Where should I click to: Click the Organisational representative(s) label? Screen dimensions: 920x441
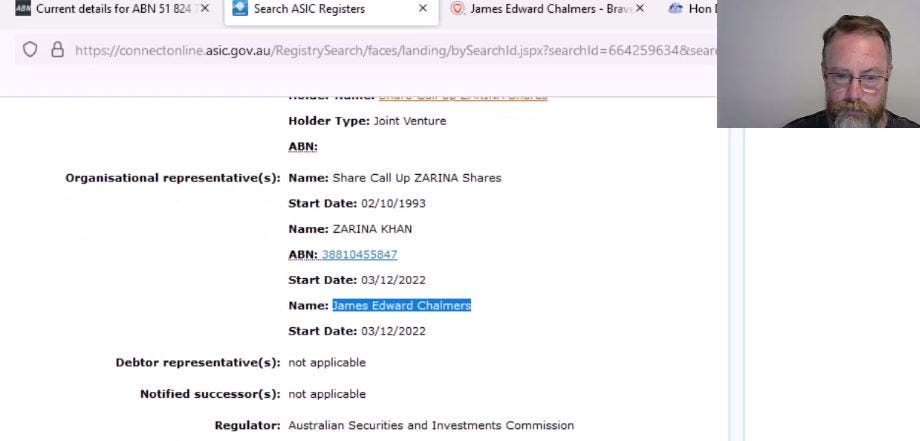coord(173,178)
